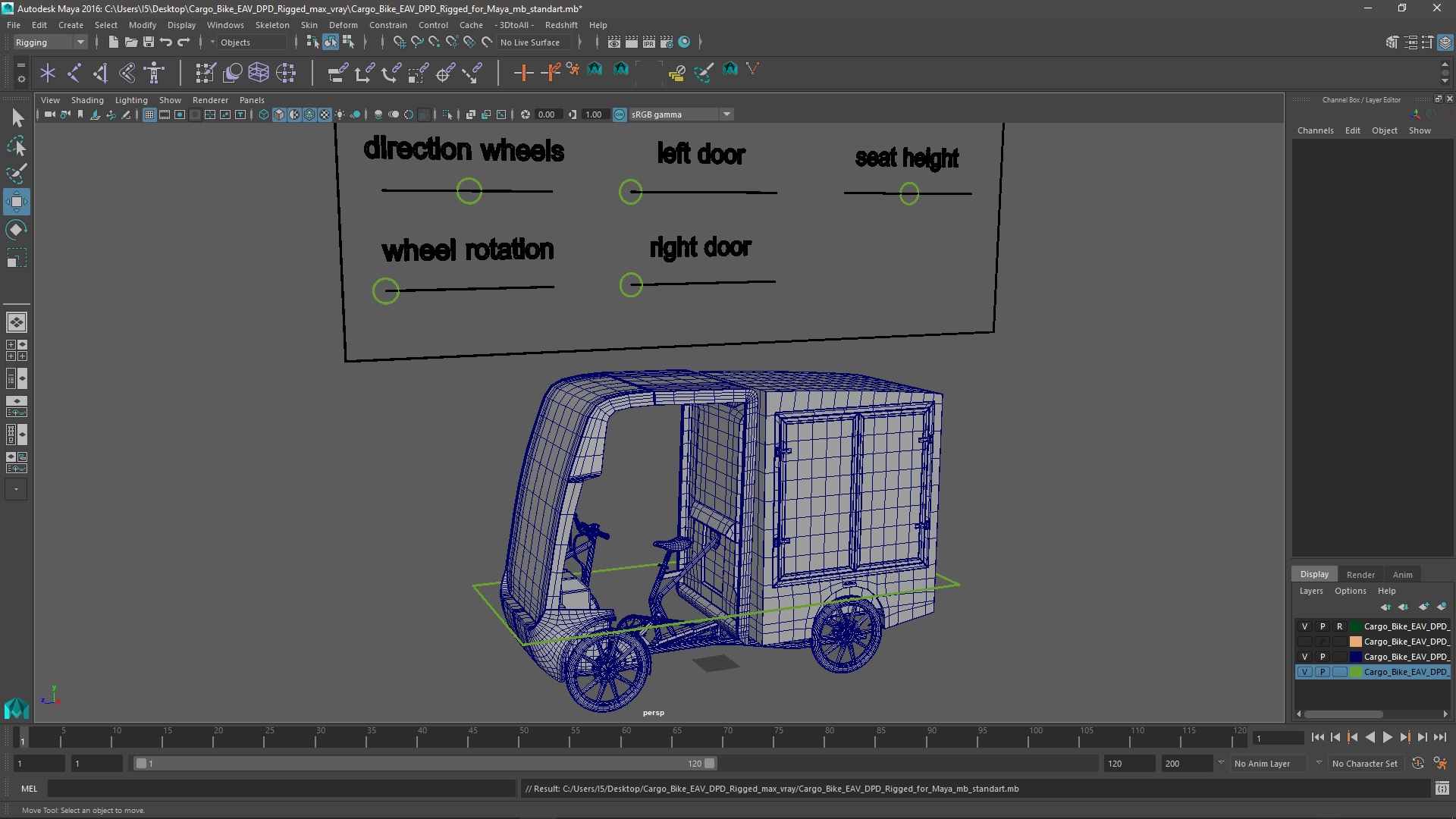Toggle playback P of first Cargo_Bike layer
Image resolution: width=1456 pixels, height=819 pixels.
click(1322, 626)
